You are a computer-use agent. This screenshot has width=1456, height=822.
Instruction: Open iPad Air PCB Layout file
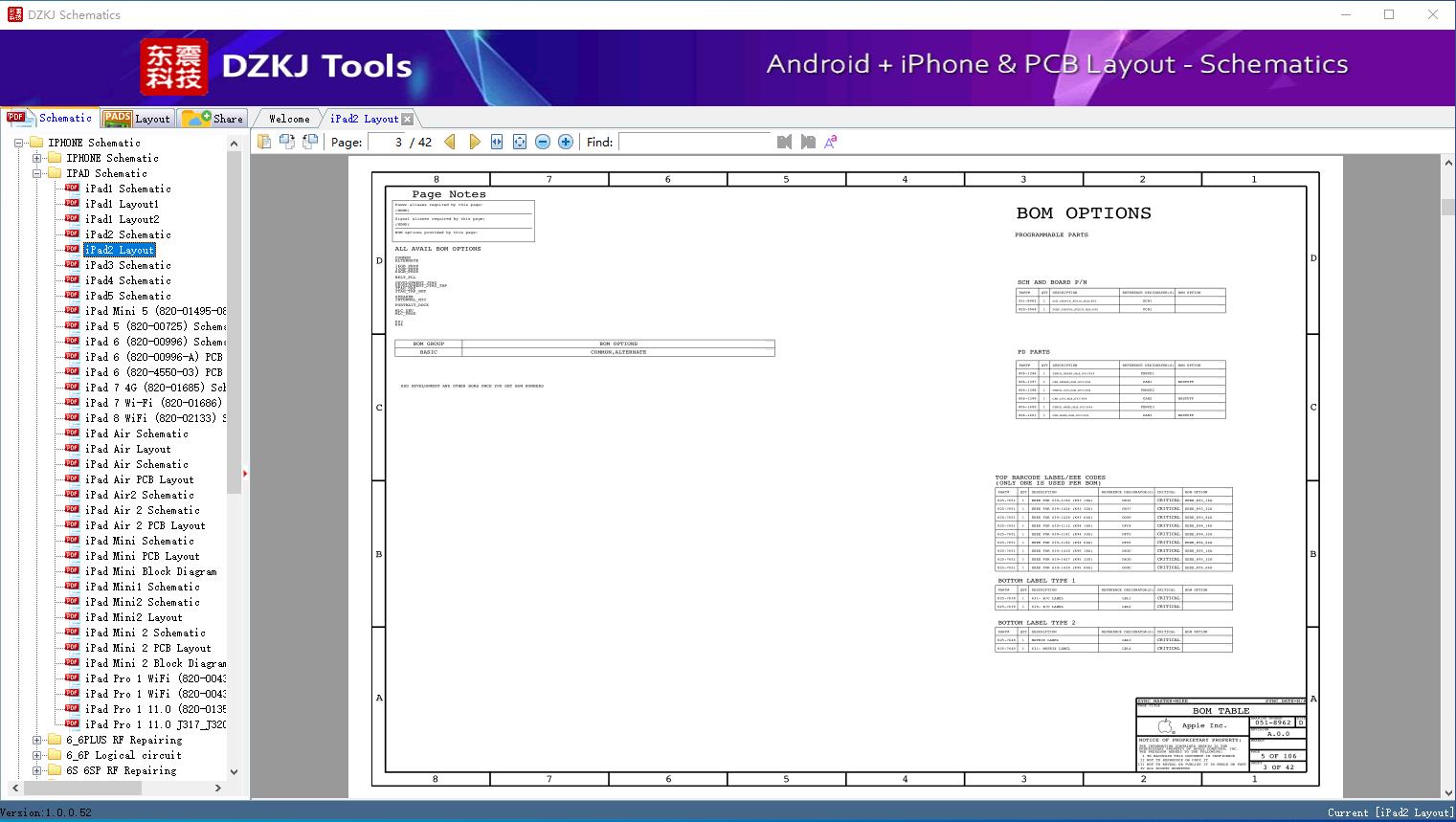point(139,479)
